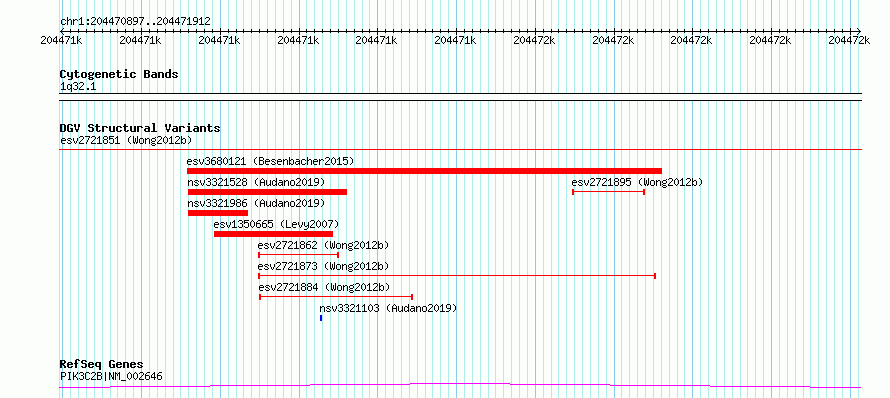Image resolution: width=890 pixels, height=398 pixels.
Task: Select the nsv3321528 (Audano2019) red bar
Action: tap(267, 192)
